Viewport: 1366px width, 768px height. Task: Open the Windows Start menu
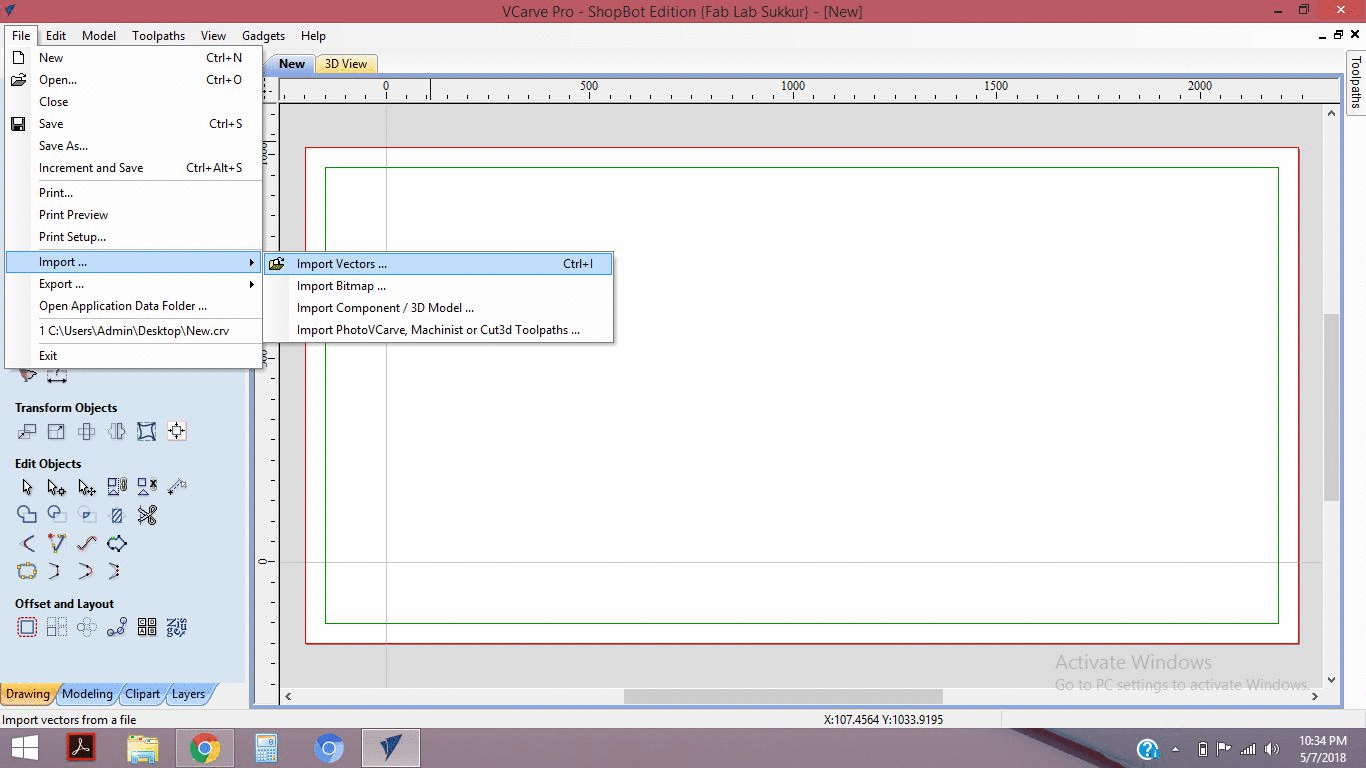24,748
